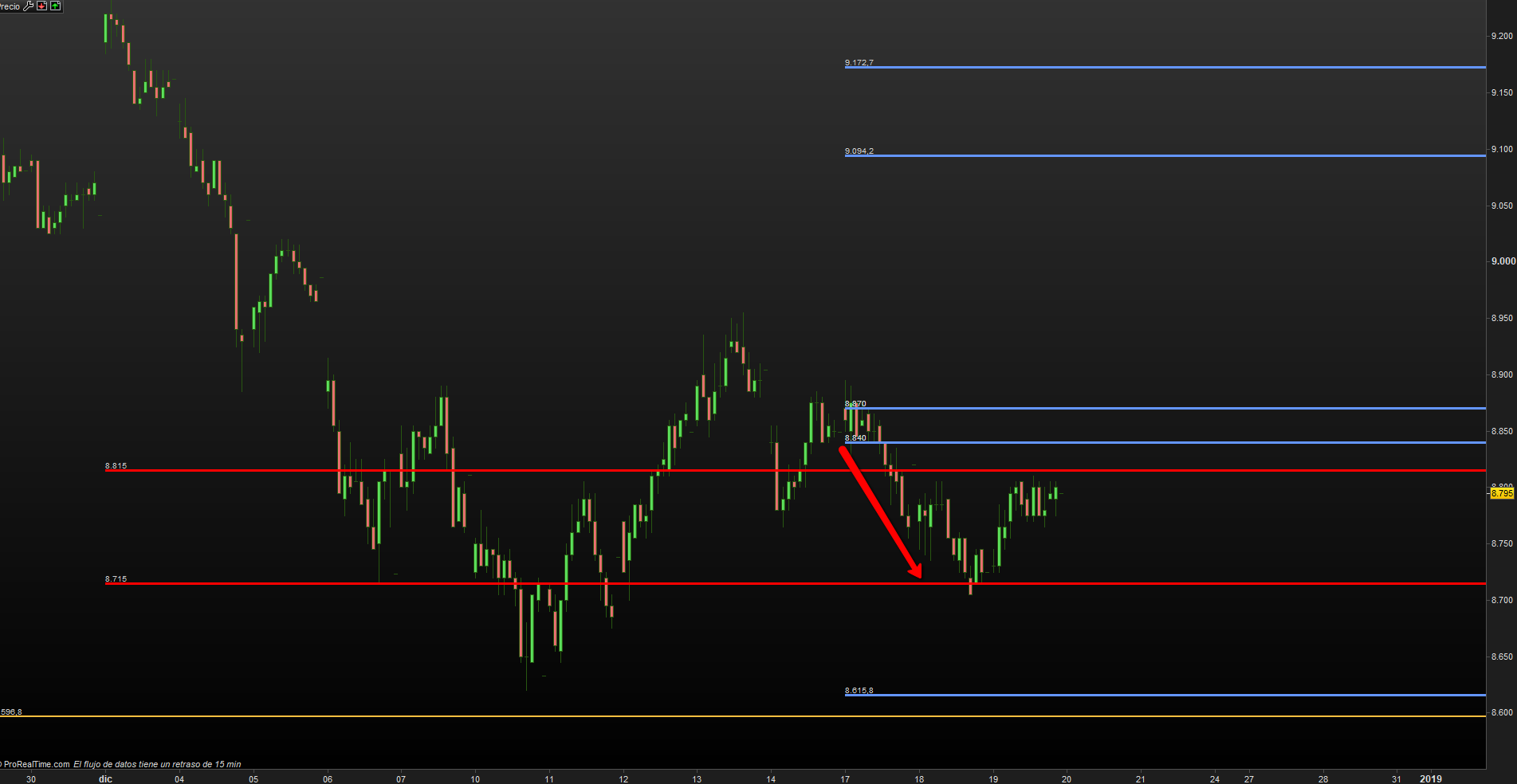The width and height of the screenshot is (1517, 784).
Task: Click date 17 on the time axis
Action: click(x=844, y=778)
